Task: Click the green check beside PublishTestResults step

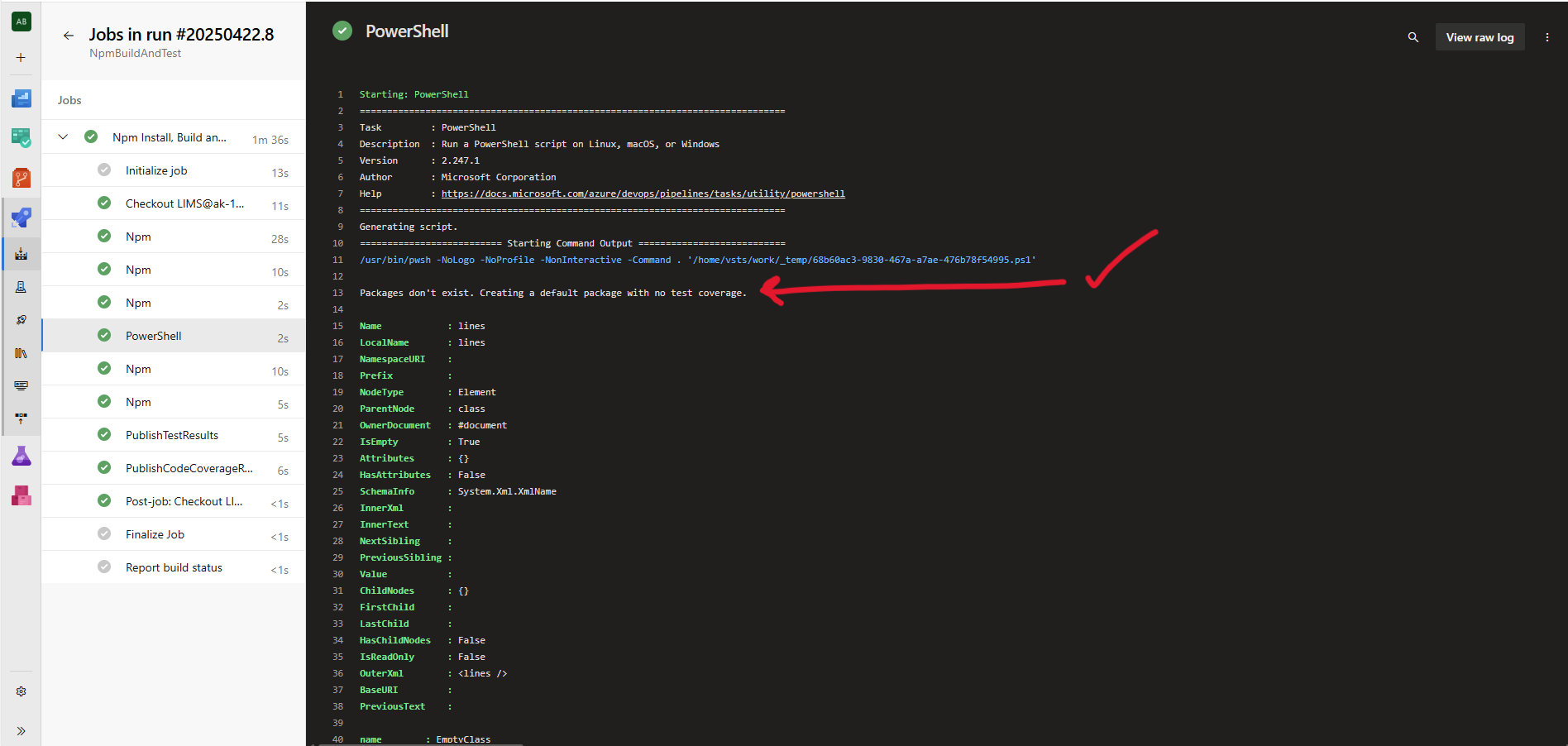Action: coord(104,434)
